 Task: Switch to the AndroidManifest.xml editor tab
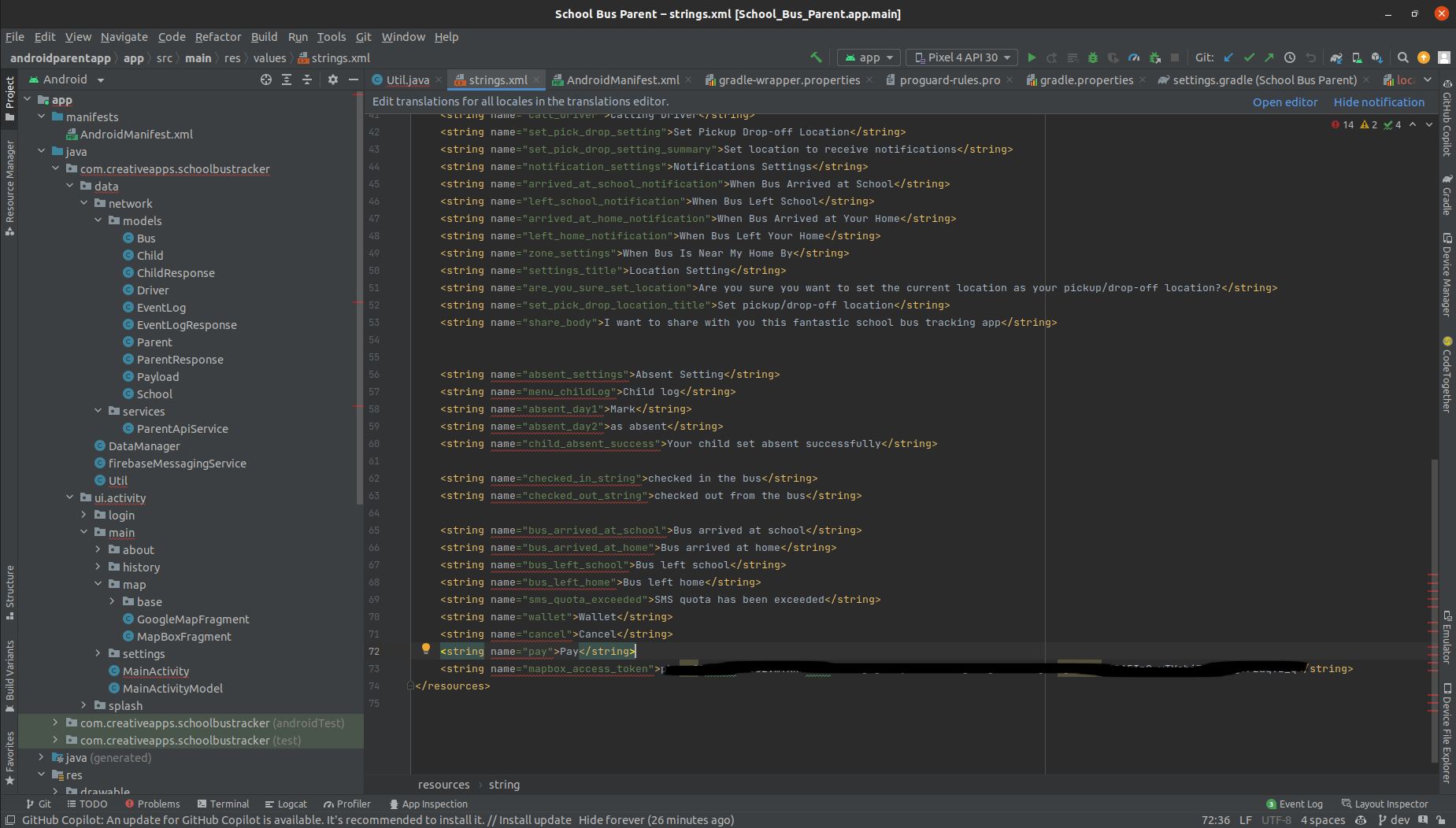click(x=622, y=80)
